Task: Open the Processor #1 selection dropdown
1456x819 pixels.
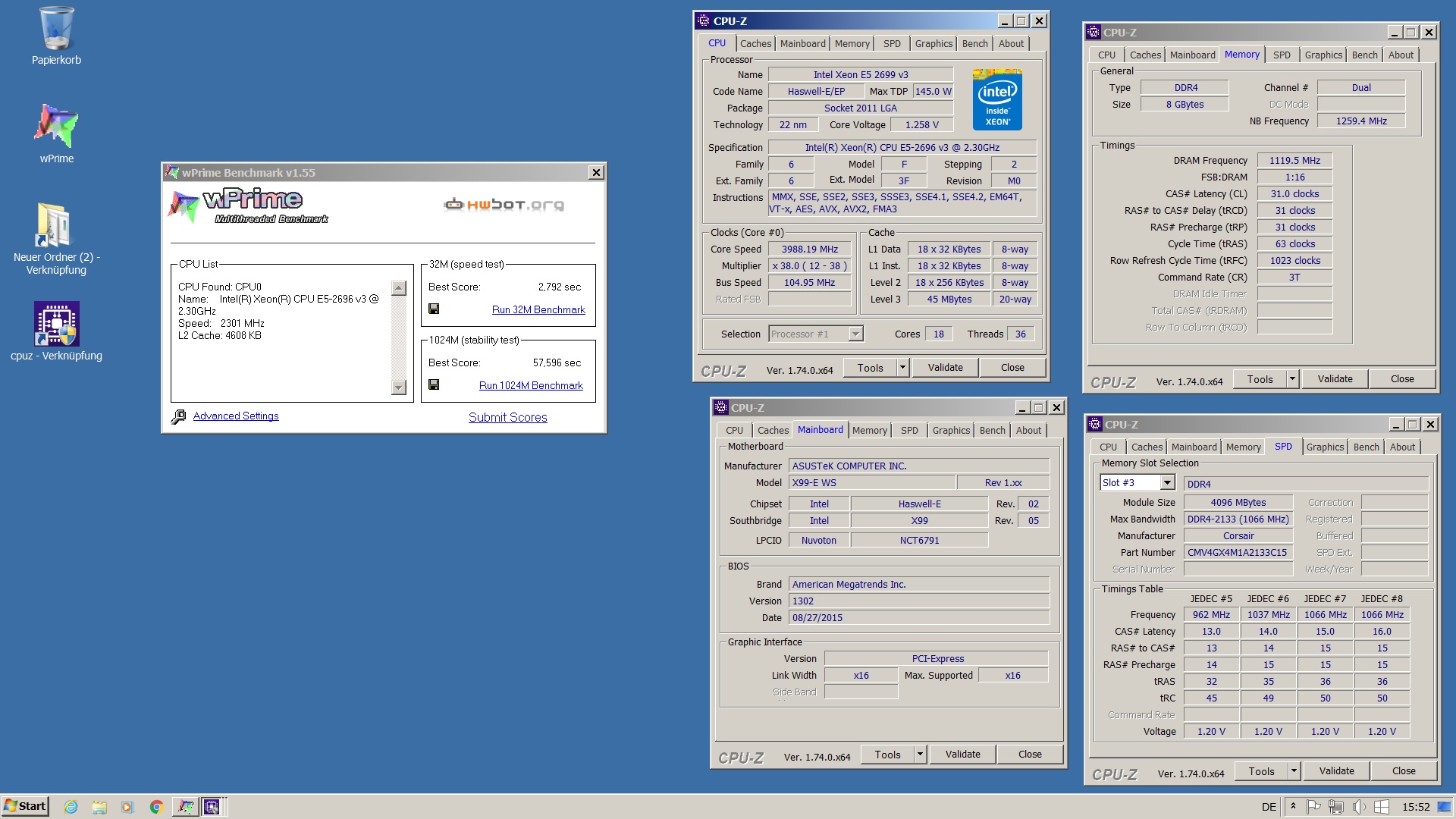Action: (x=855, y=334)
